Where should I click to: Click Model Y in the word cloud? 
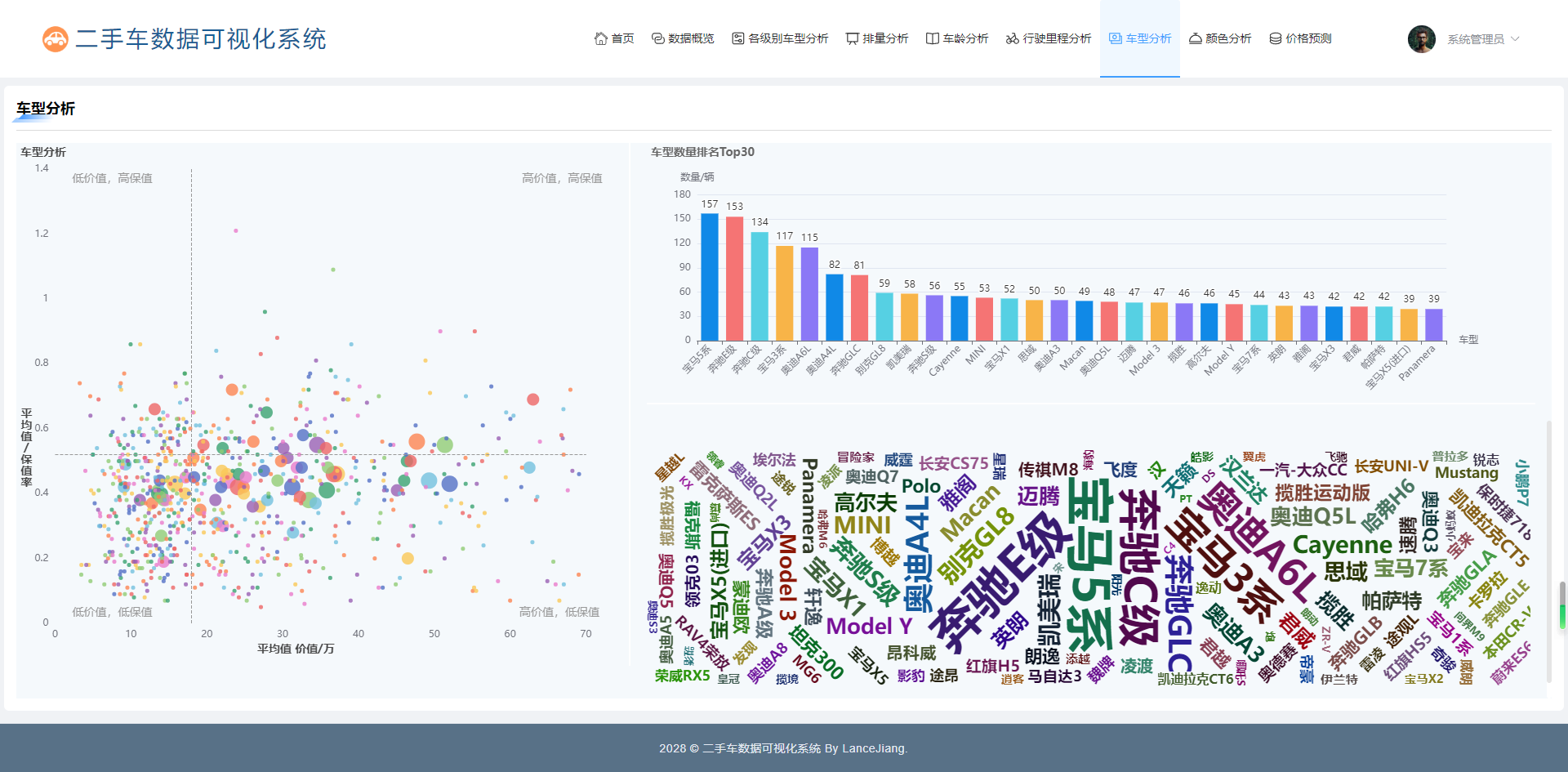(x=869, y=627)
